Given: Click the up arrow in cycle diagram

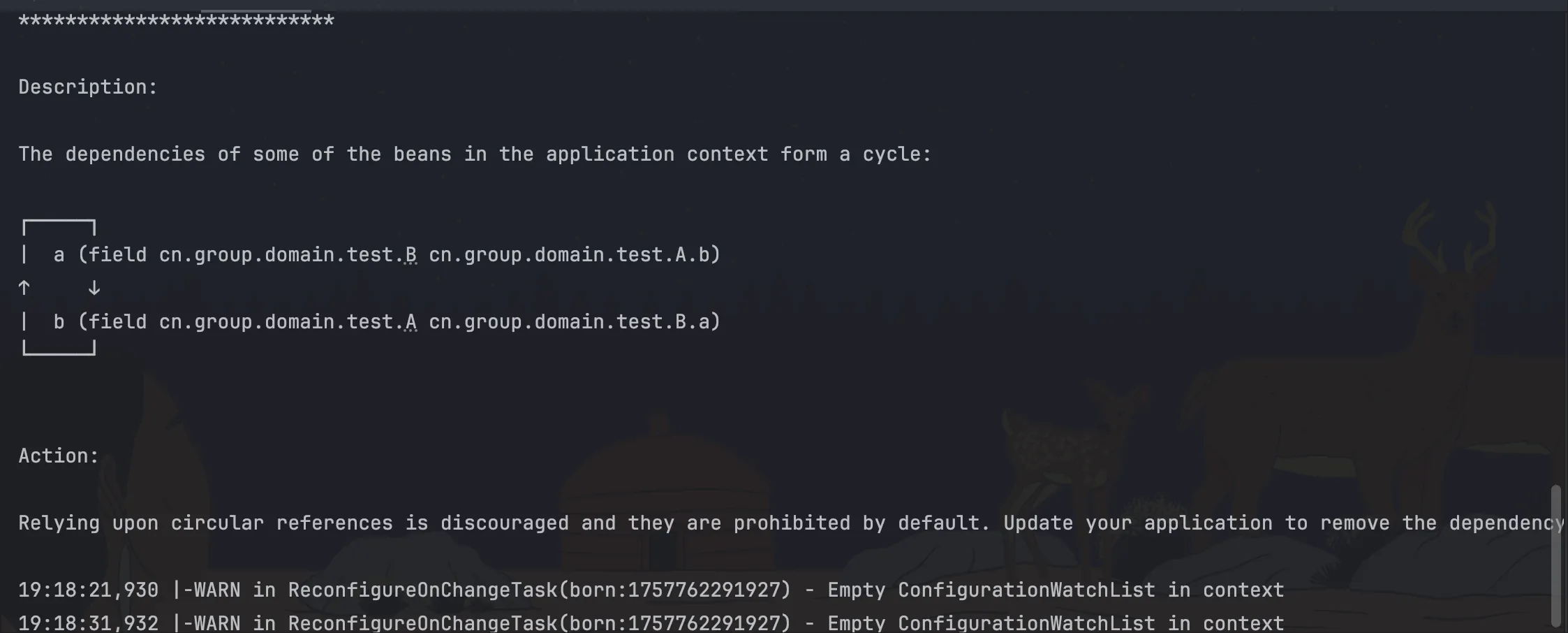Looking at the screenshot, I should (24, 288).
